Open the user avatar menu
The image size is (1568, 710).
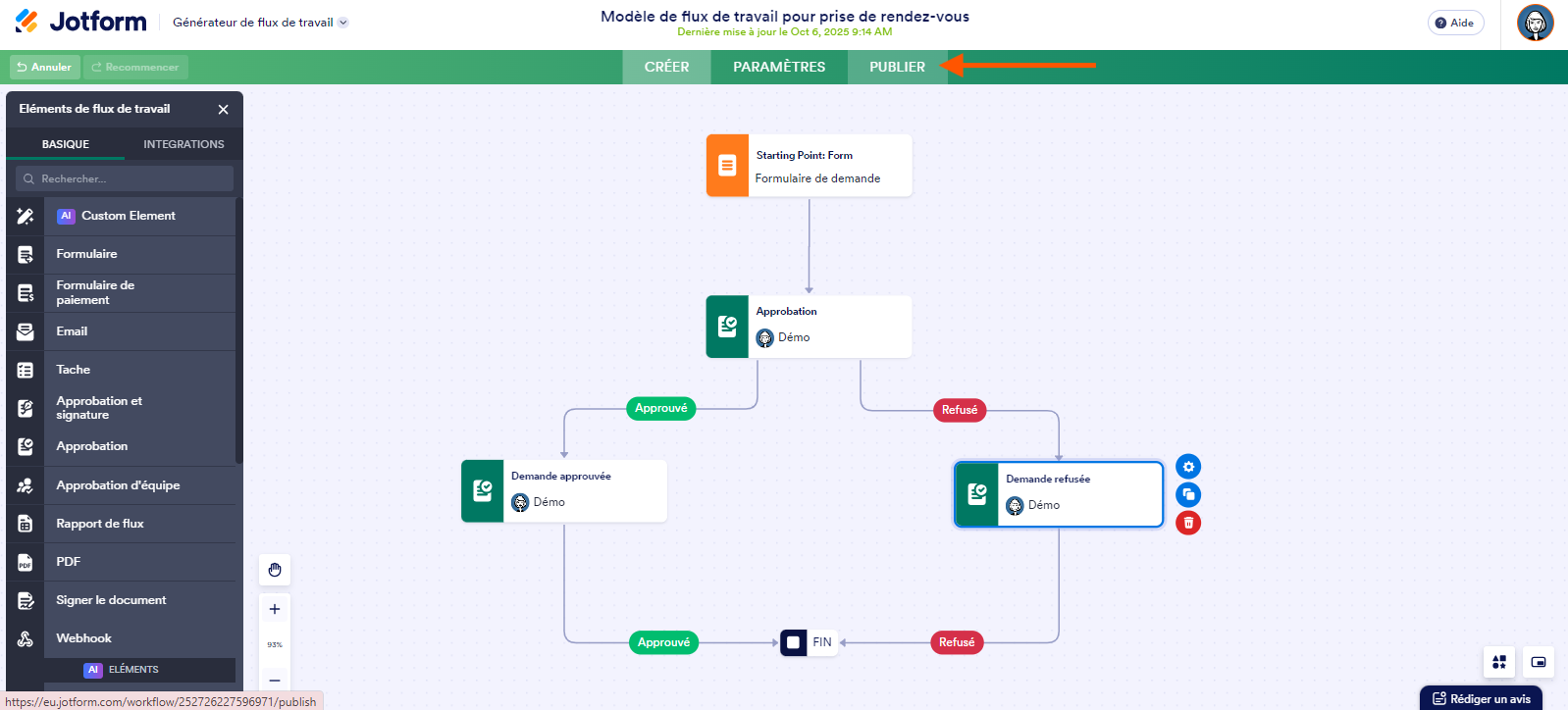coord(1535,23)
